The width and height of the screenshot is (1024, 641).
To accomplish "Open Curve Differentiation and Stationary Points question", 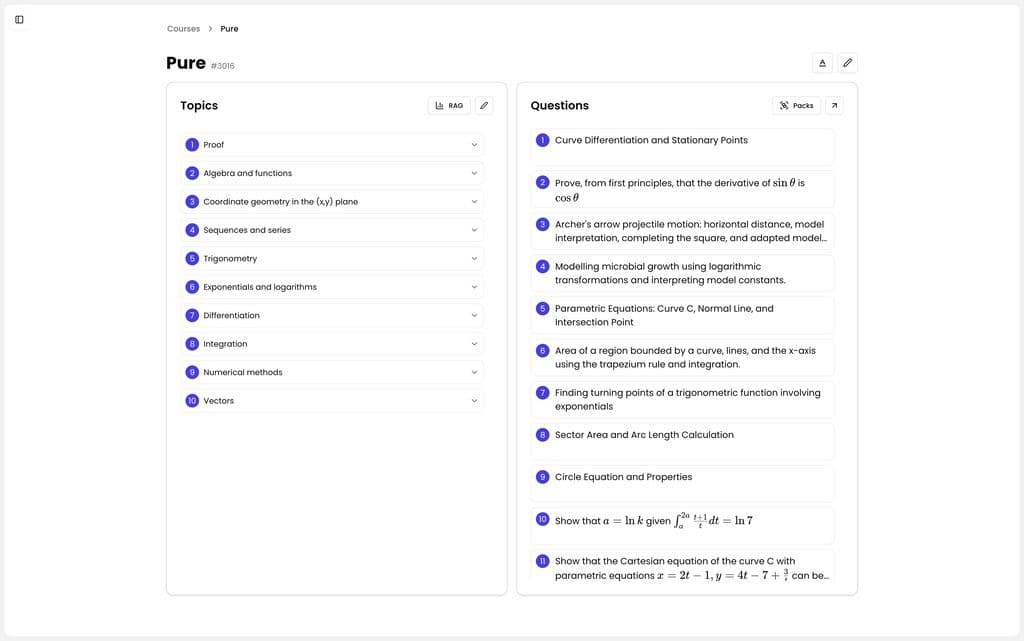I will tap(651, 140).
